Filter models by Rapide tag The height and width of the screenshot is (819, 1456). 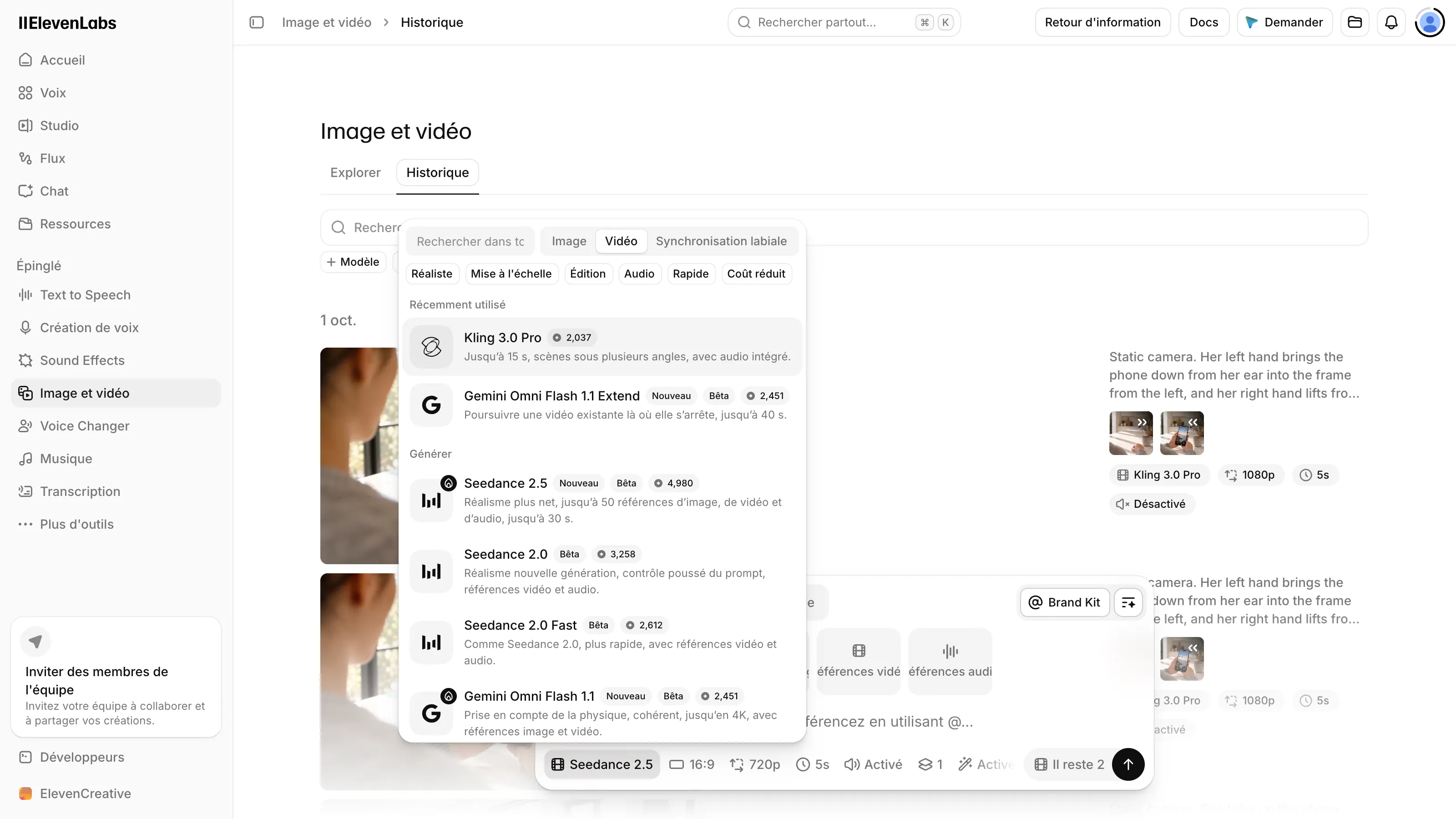[691, 273]
